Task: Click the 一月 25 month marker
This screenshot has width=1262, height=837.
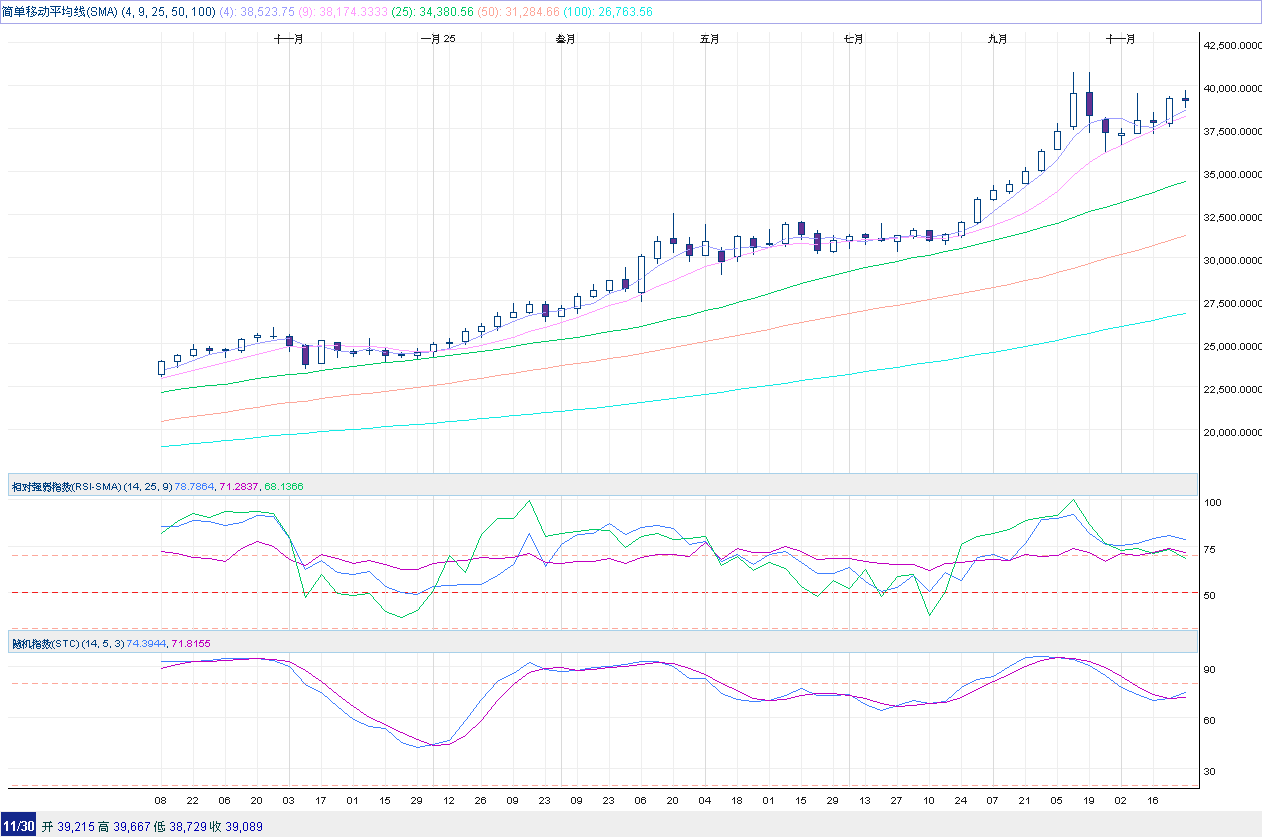Action: pos(437,39)
